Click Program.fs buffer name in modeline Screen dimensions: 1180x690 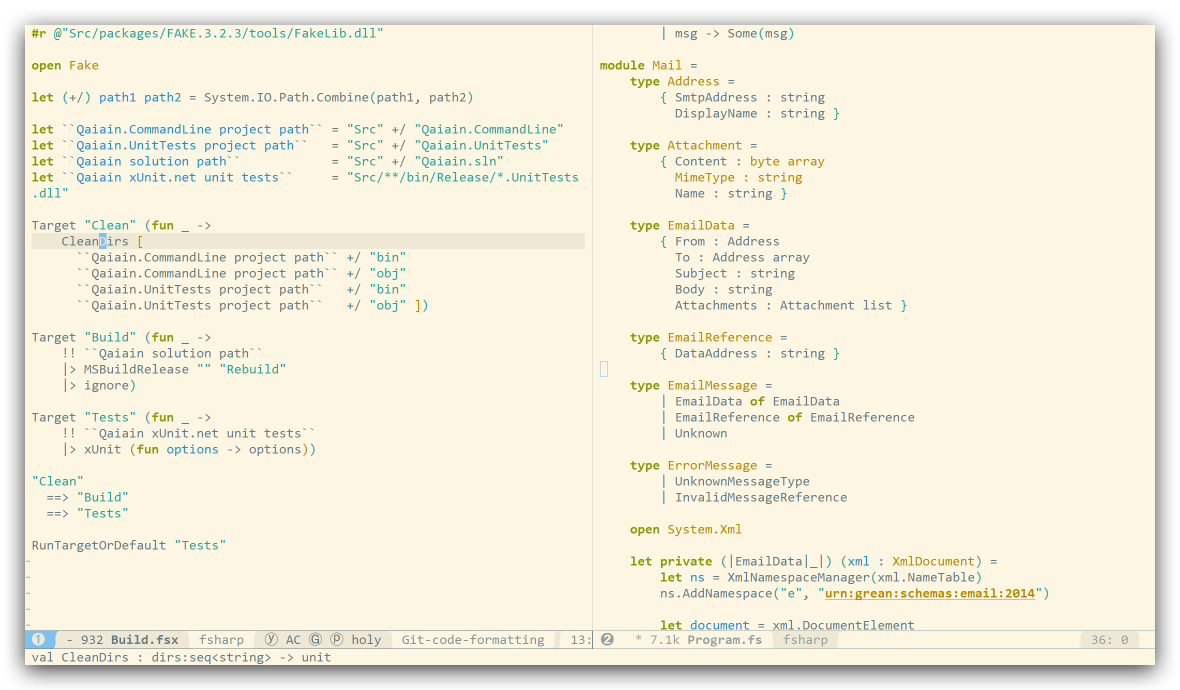pos(724,640)
